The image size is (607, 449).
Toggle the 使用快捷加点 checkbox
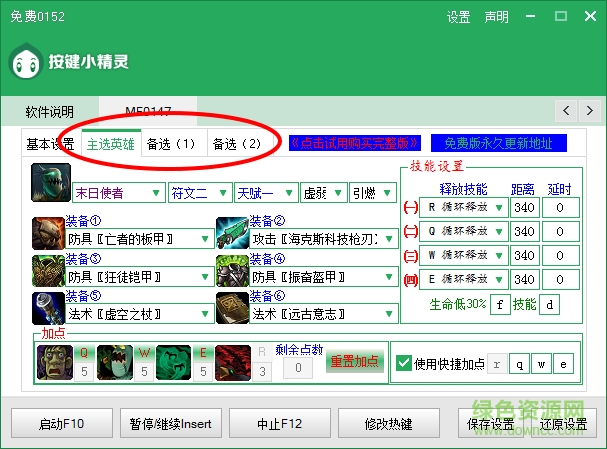click(403, 363)
